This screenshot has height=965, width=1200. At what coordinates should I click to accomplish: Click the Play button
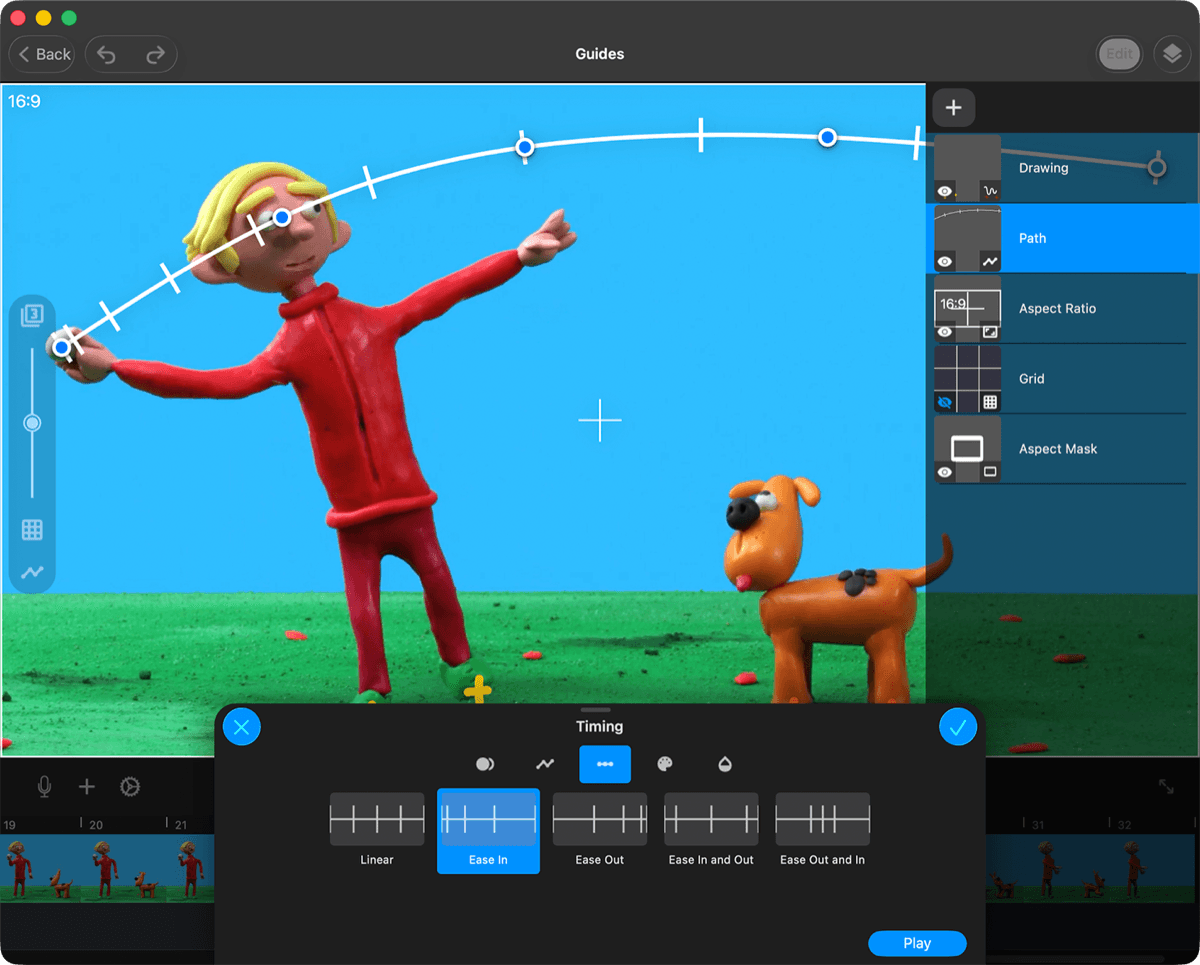pyautogui.click(x=917, y=943)
